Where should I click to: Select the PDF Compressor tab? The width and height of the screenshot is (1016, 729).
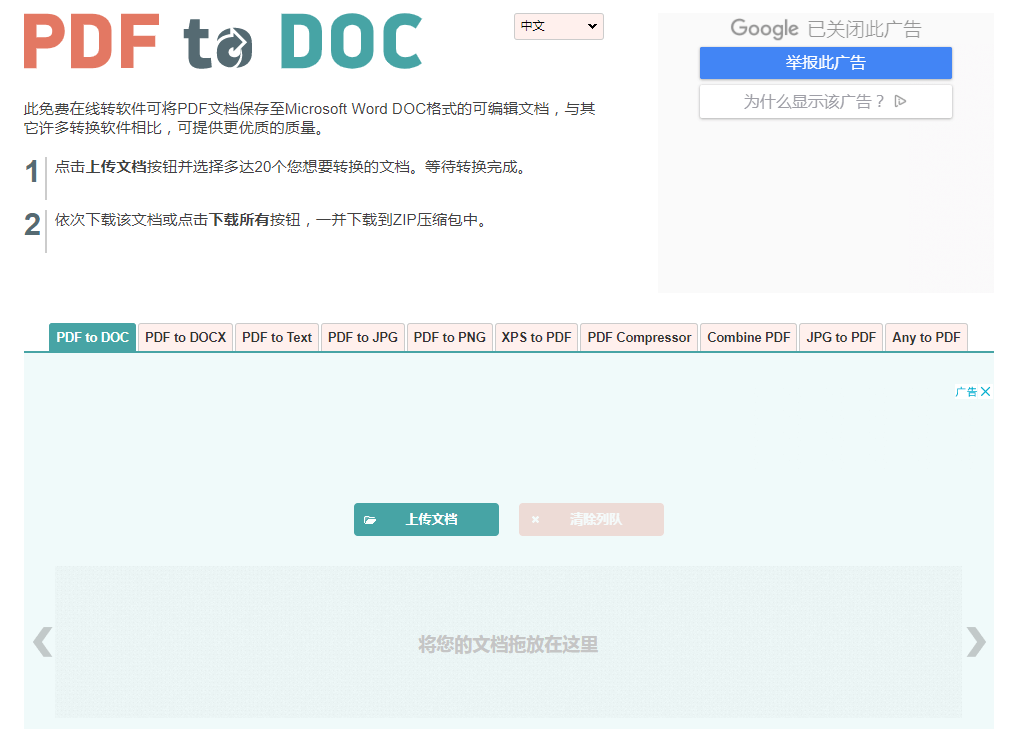640,337
